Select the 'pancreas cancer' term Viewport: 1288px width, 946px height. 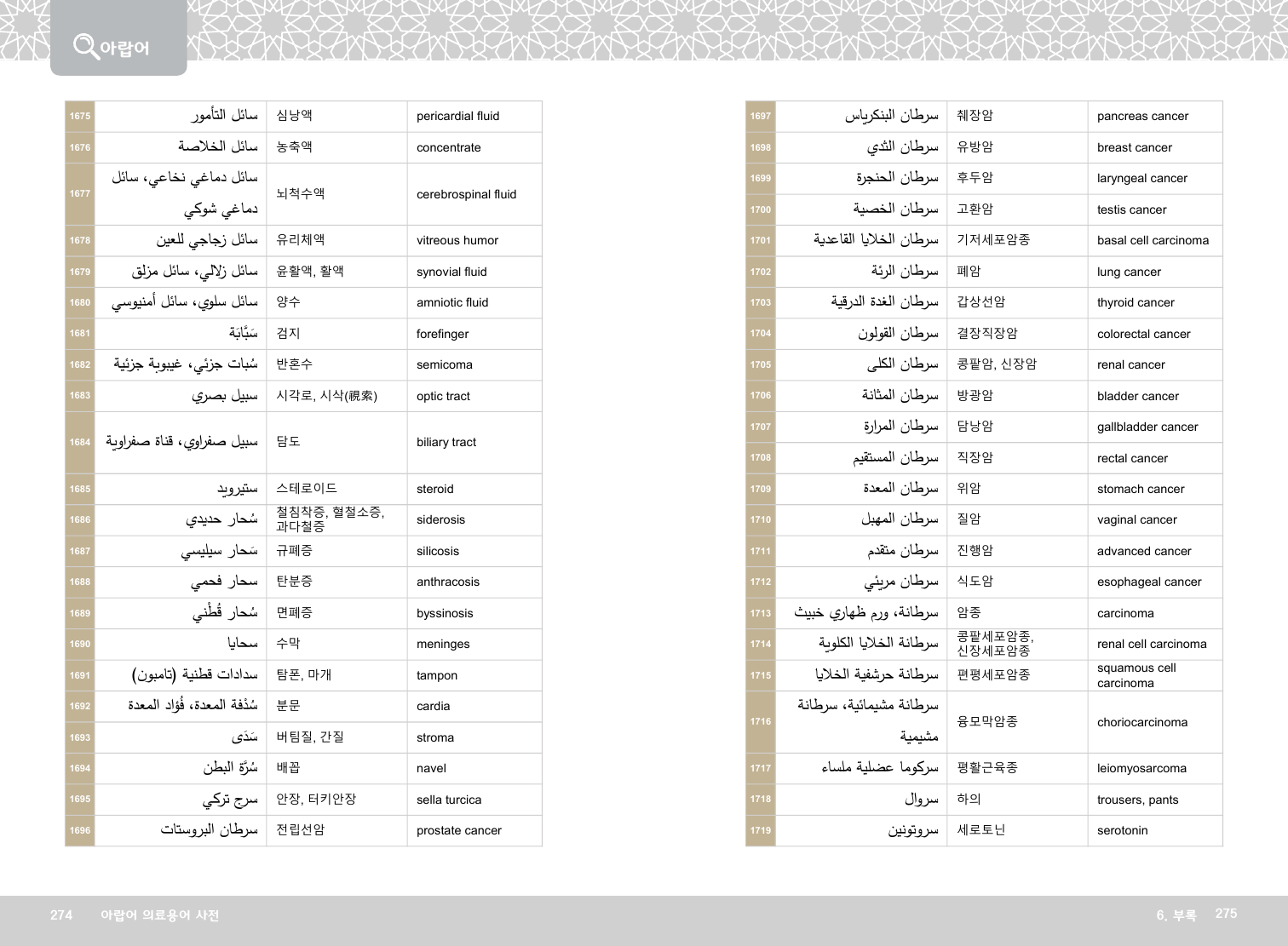1142,117
